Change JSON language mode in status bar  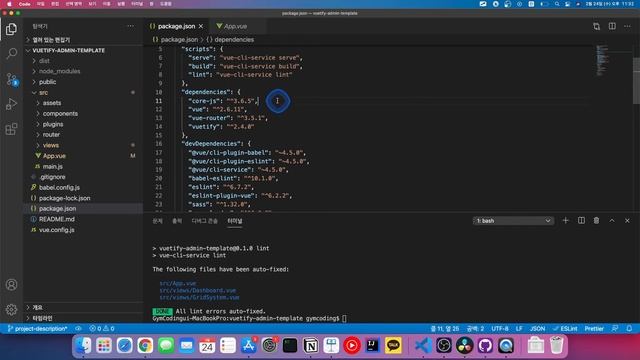[x=538, y=329]
